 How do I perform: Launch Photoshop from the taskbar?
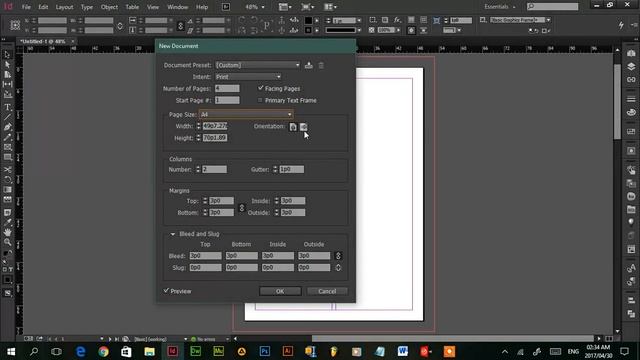(x=264, y=351)
